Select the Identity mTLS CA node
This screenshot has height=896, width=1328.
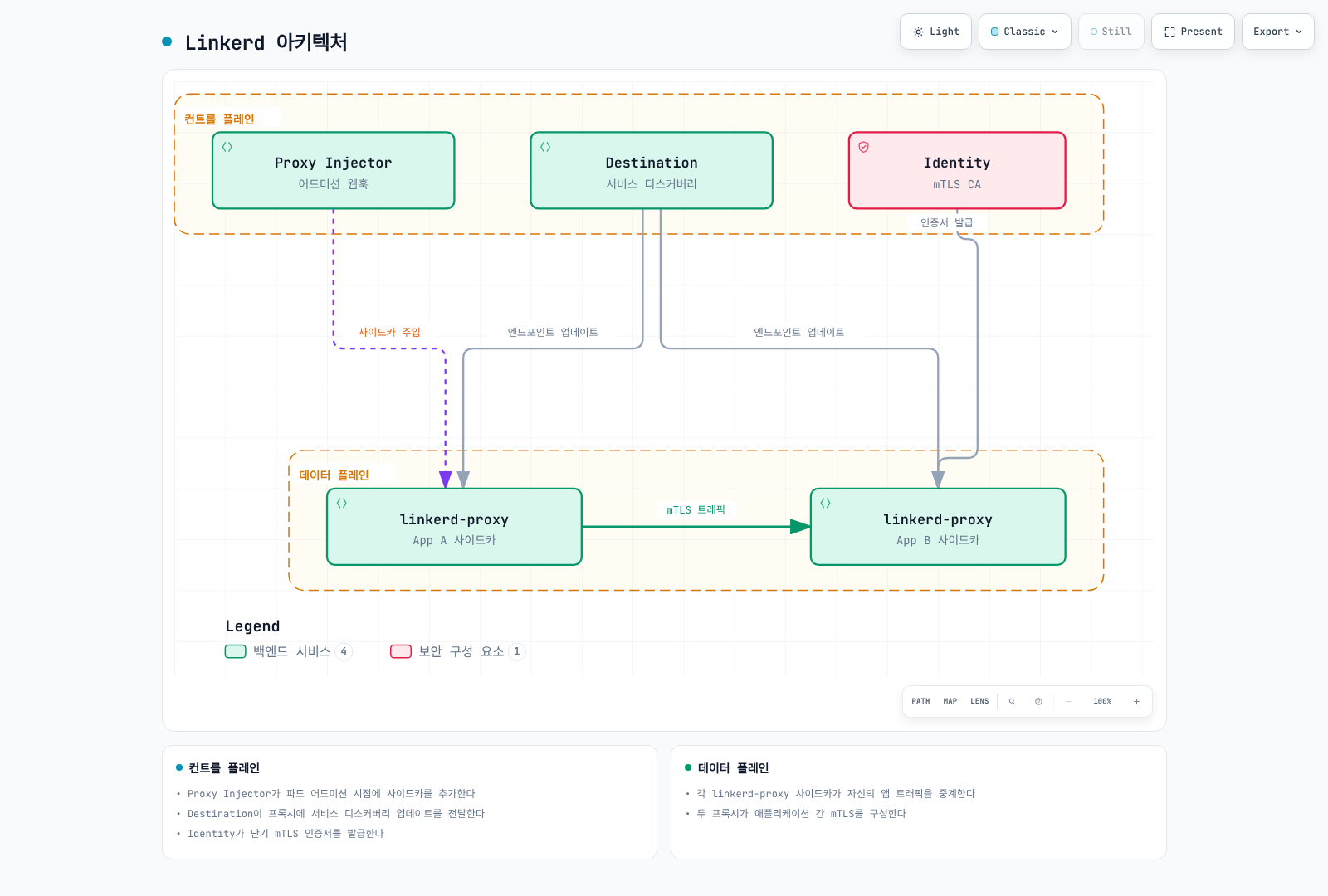click(x=957, y=170)
